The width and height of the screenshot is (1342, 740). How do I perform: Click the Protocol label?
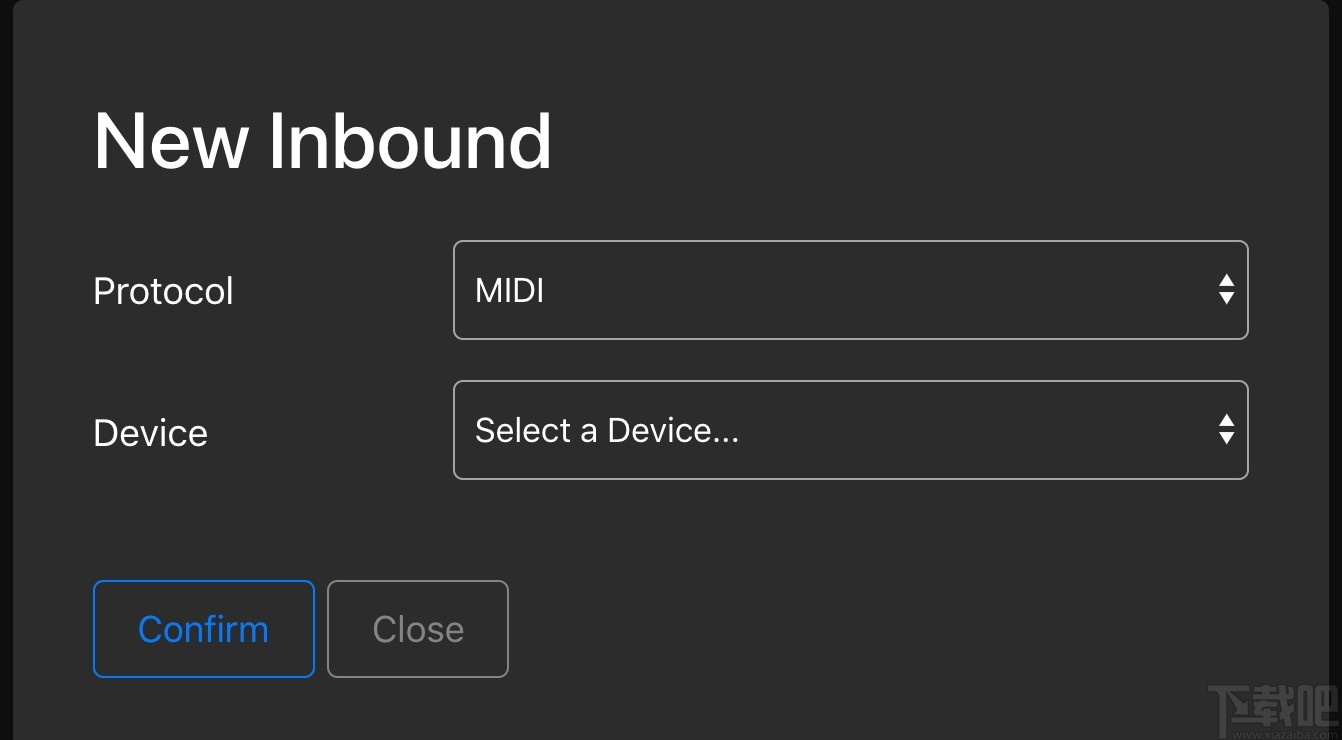point(163,291)
